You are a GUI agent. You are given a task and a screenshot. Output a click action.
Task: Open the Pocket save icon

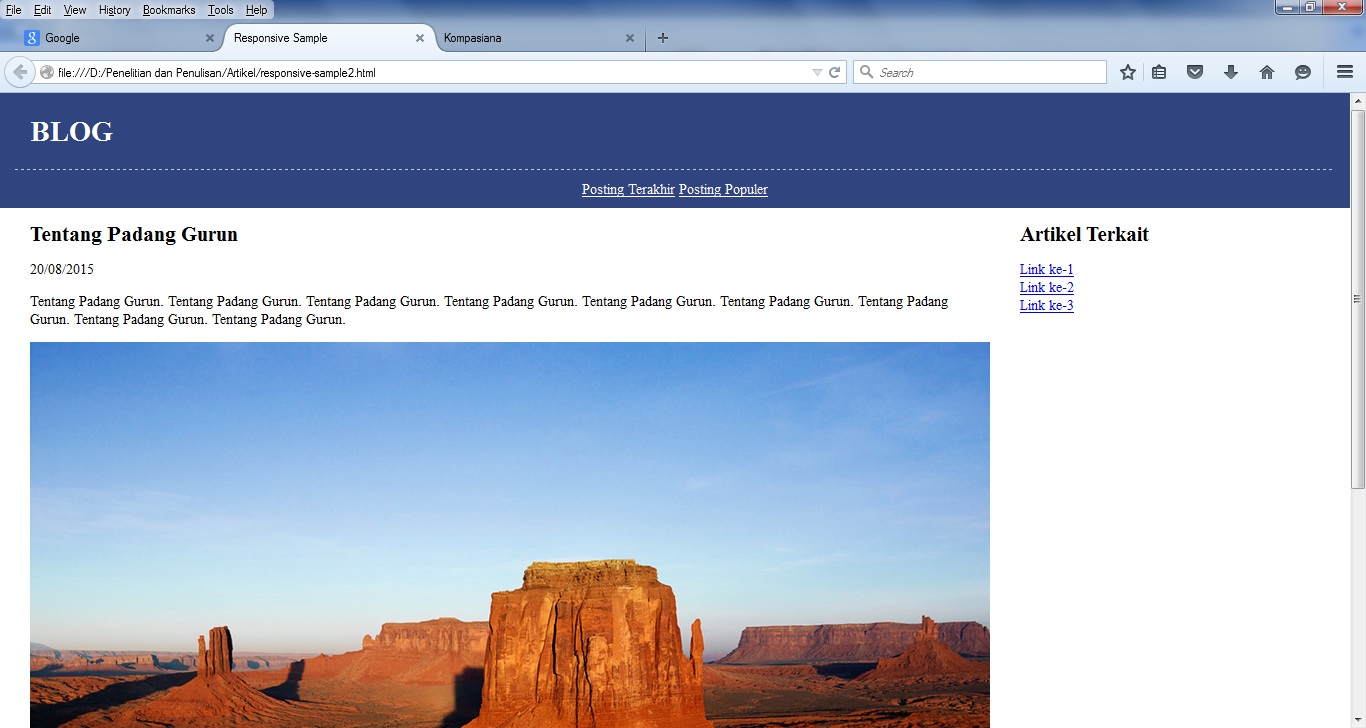1195,72
